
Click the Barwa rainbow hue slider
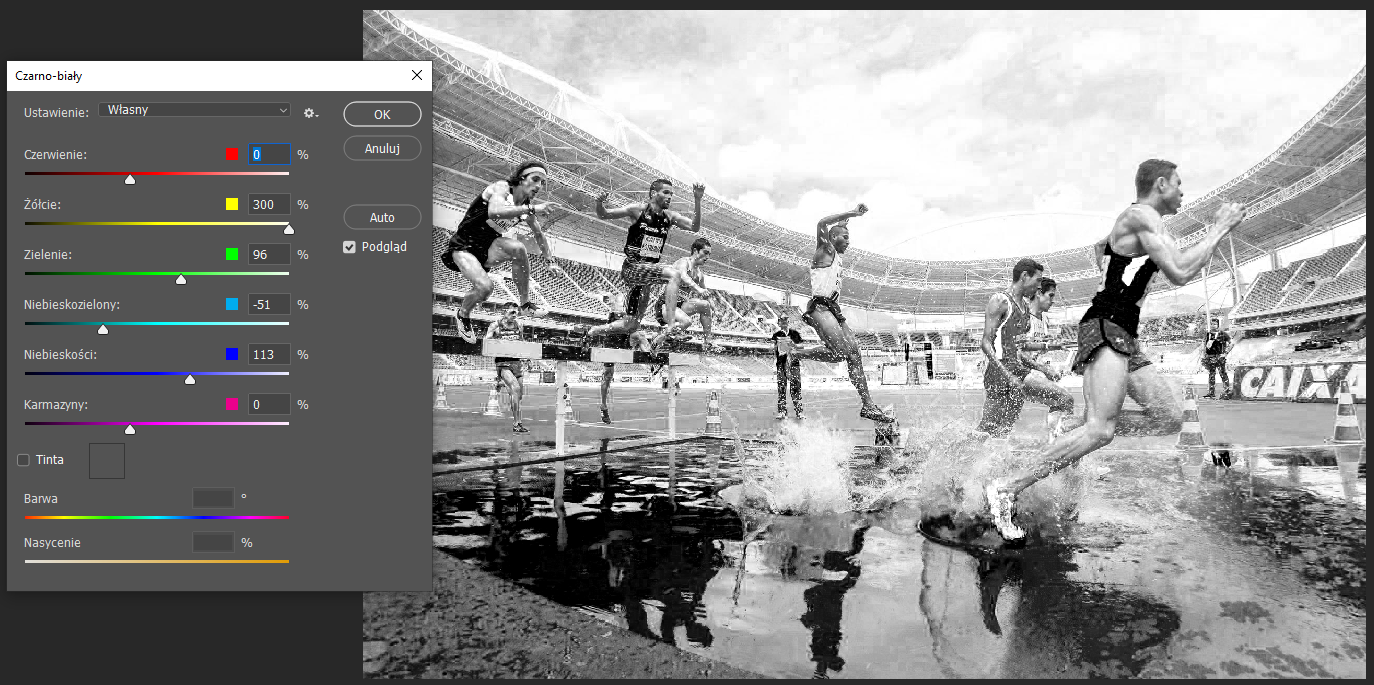(157, 518)
